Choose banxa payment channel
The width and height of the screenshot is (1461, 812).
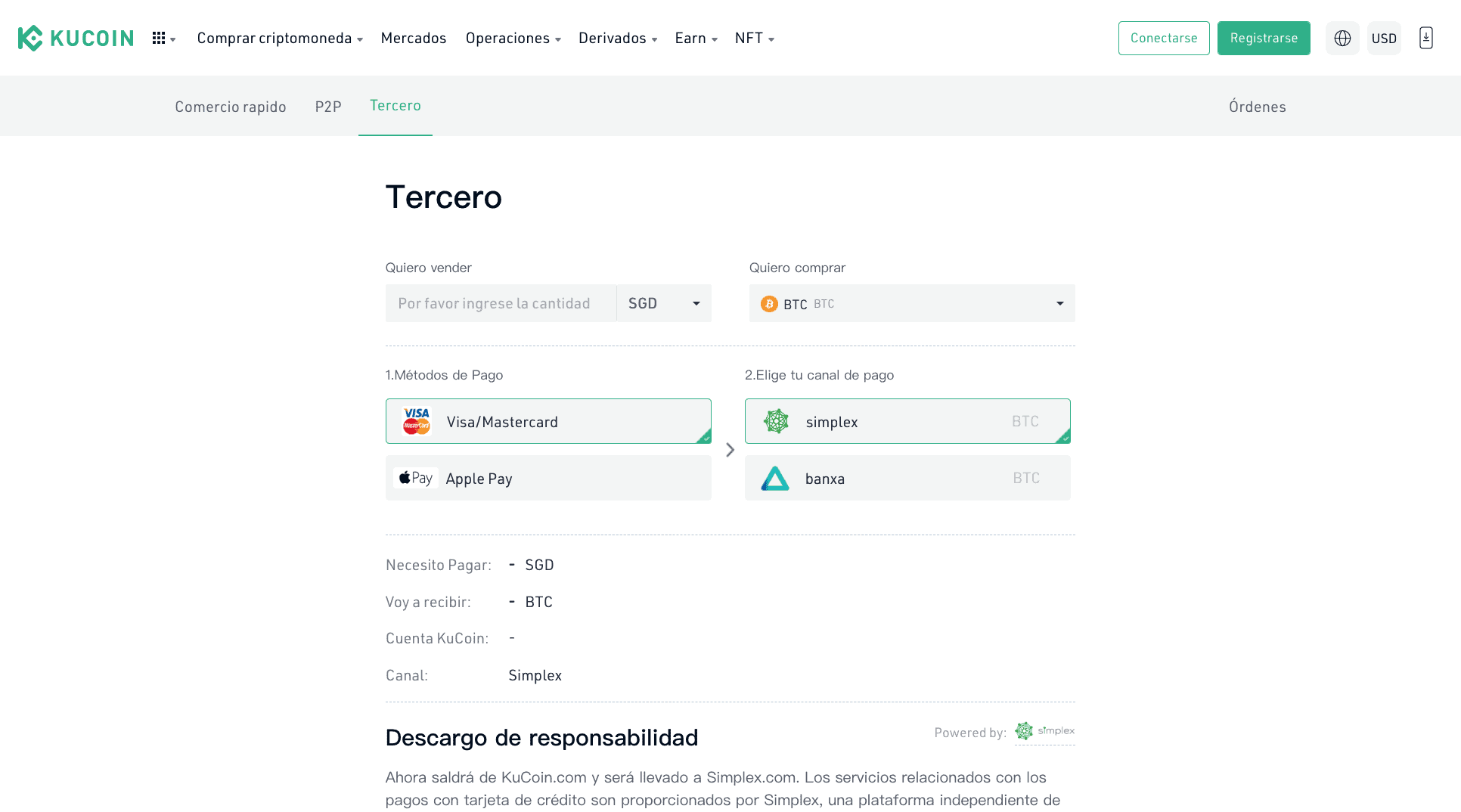click(x=907, y=478)
